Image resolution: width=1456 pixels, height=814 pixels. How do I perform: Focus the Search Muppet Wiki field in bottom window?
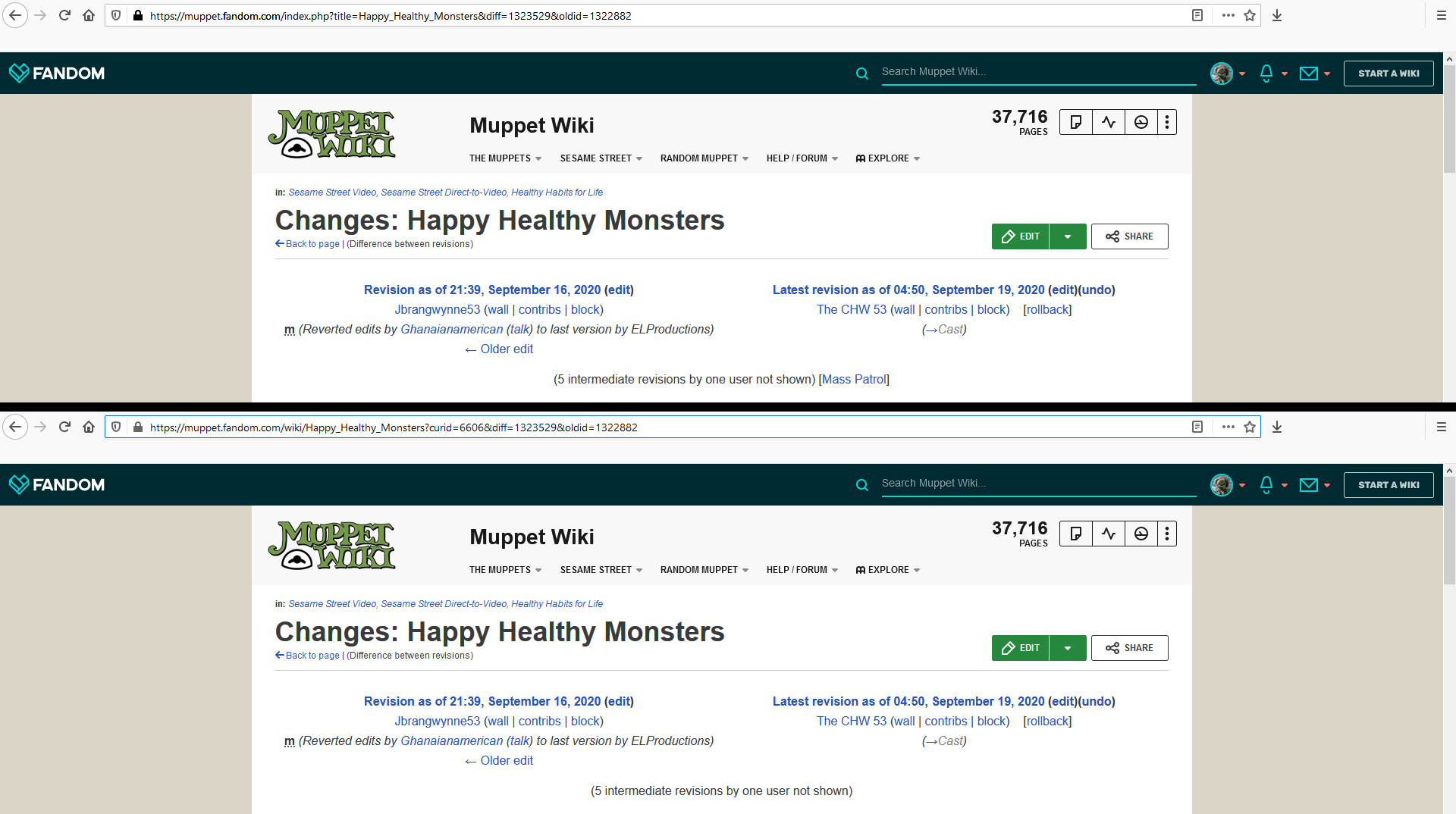(x=1039, y=484)
